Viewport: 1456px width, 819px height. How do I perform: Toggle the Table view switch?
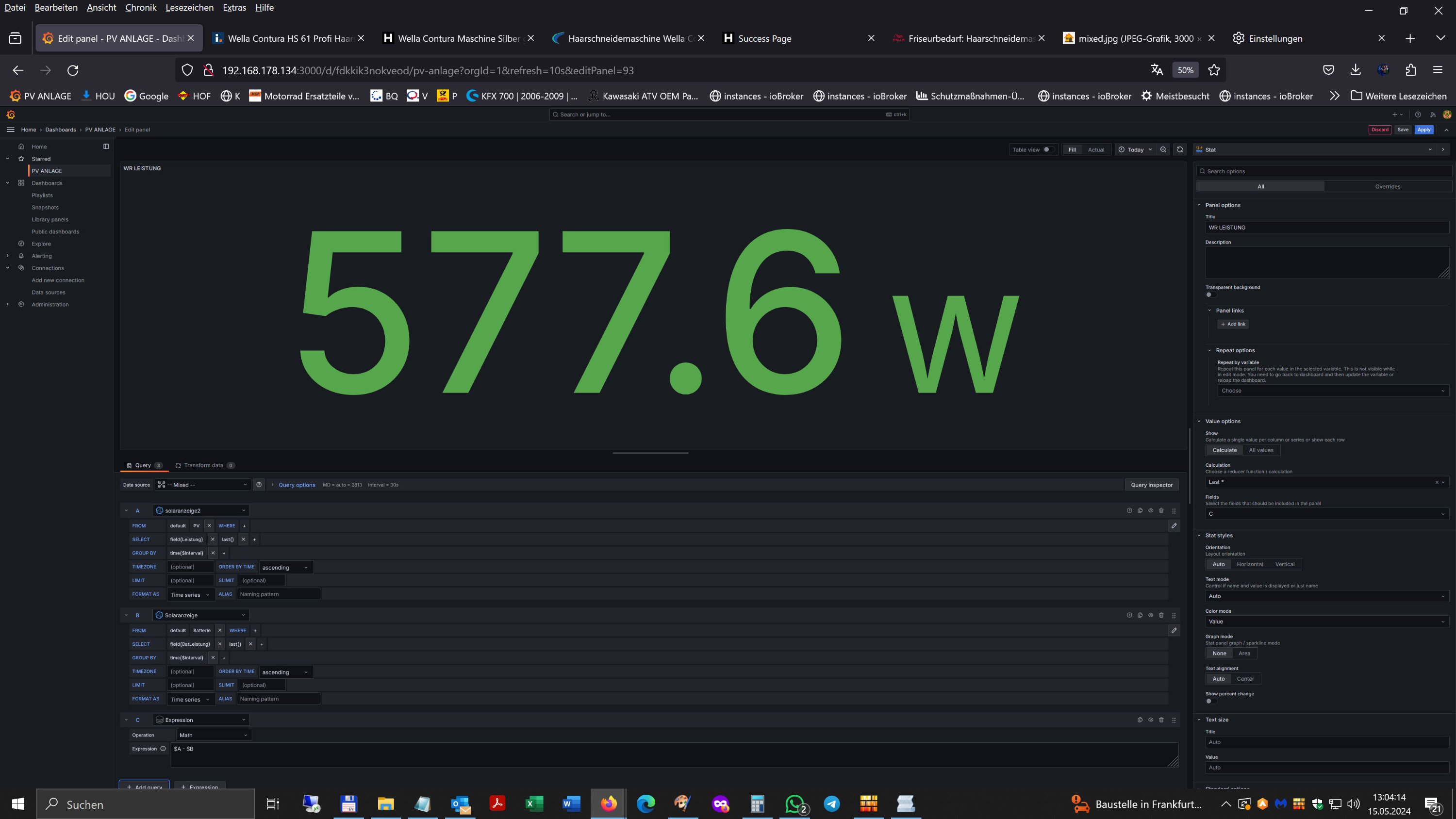click(x=1047, y=150)
